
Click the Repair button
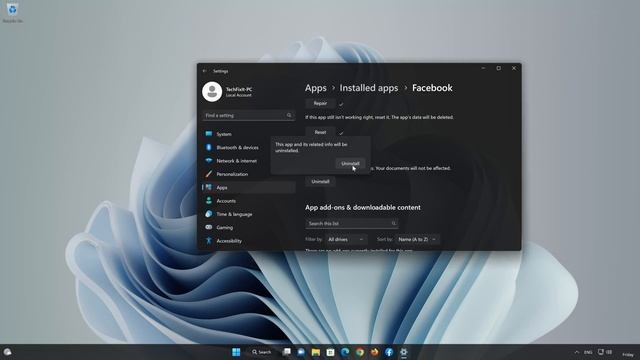click(x=320, y=104)
